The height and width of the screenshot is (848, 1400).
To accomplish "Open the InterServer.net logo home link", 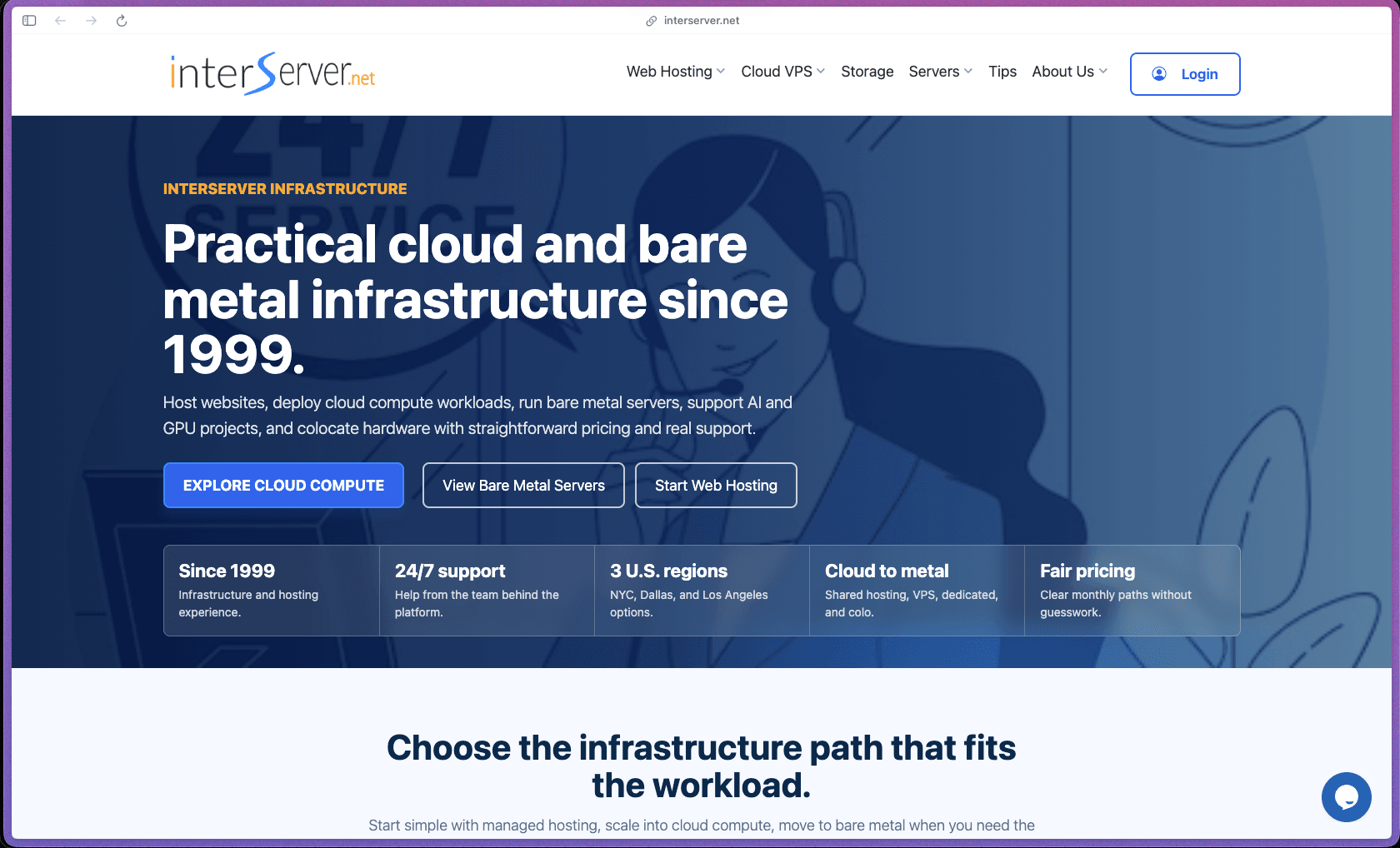I will [x=272, y=73].
